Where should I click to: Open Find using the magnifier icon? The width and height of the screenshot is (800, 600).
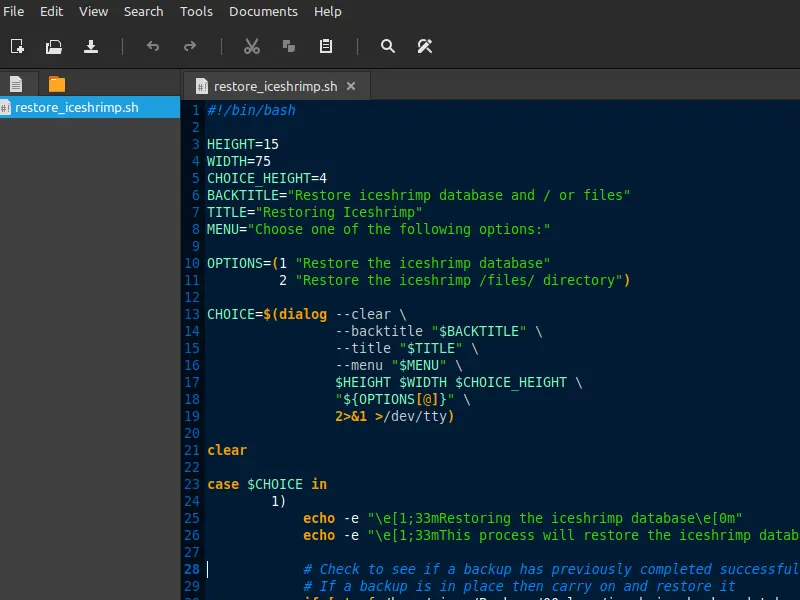point(388,46)
